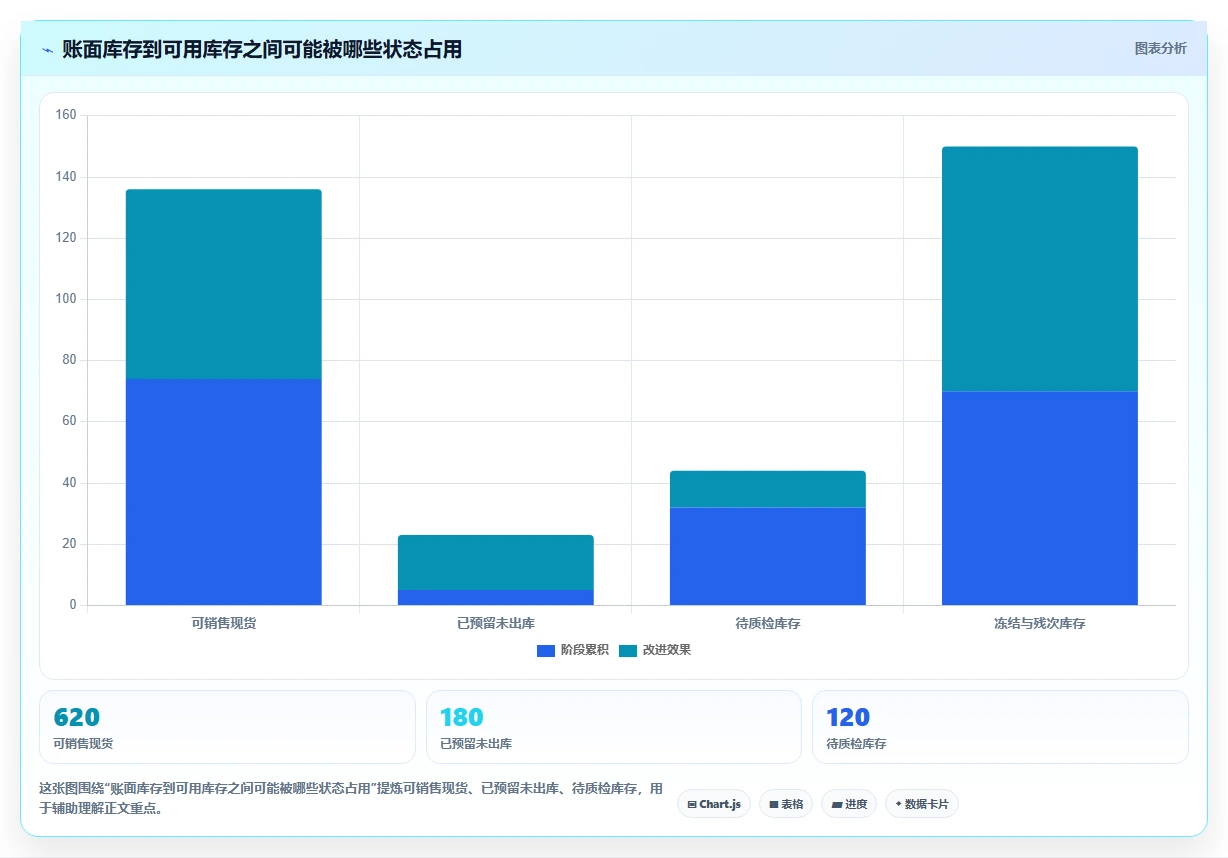Click the 可销售现货 x-axis label
1228x858 pixels.
point(224,623)
